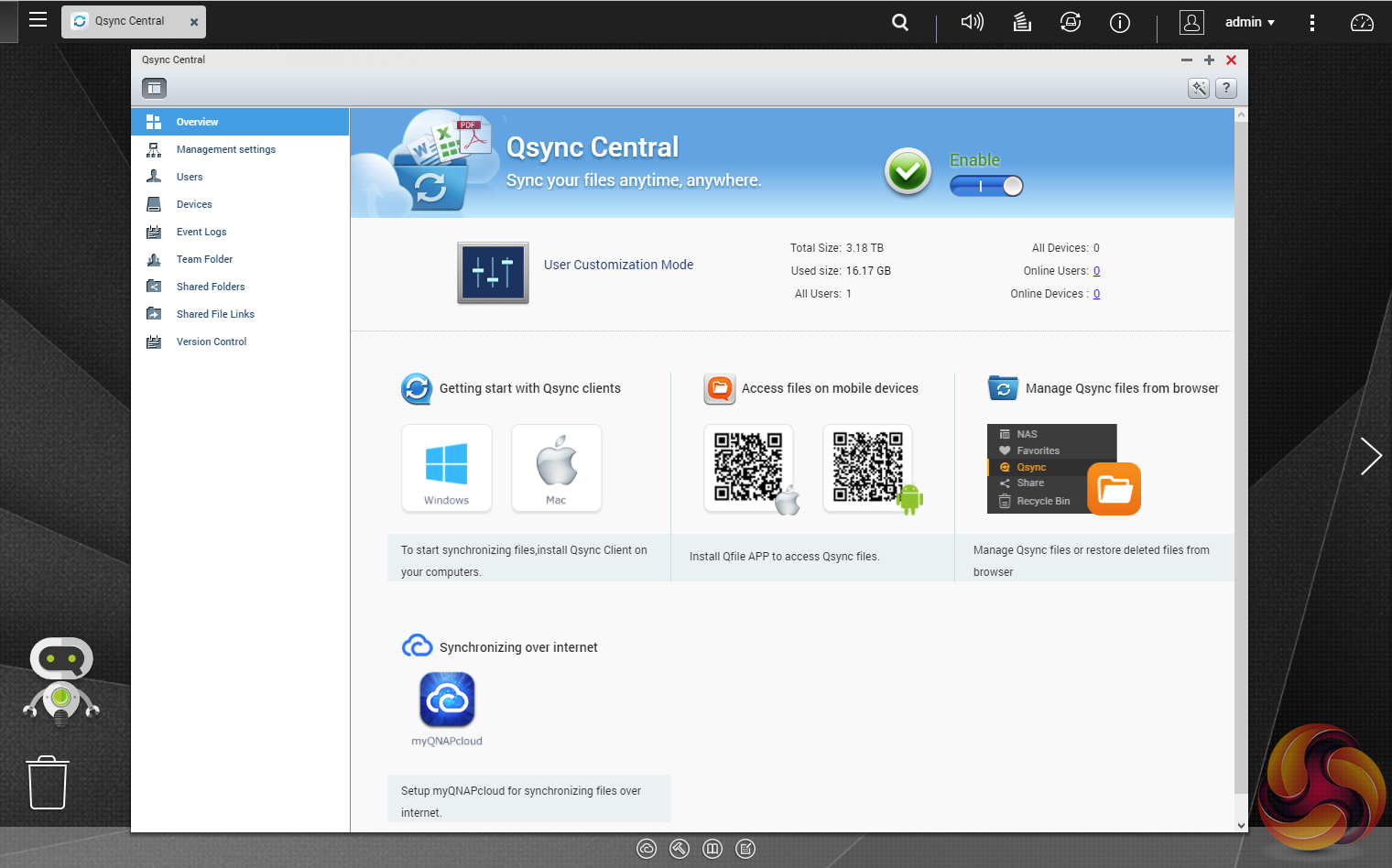Open external devices icon in top bar

[x=1071, y=22]
